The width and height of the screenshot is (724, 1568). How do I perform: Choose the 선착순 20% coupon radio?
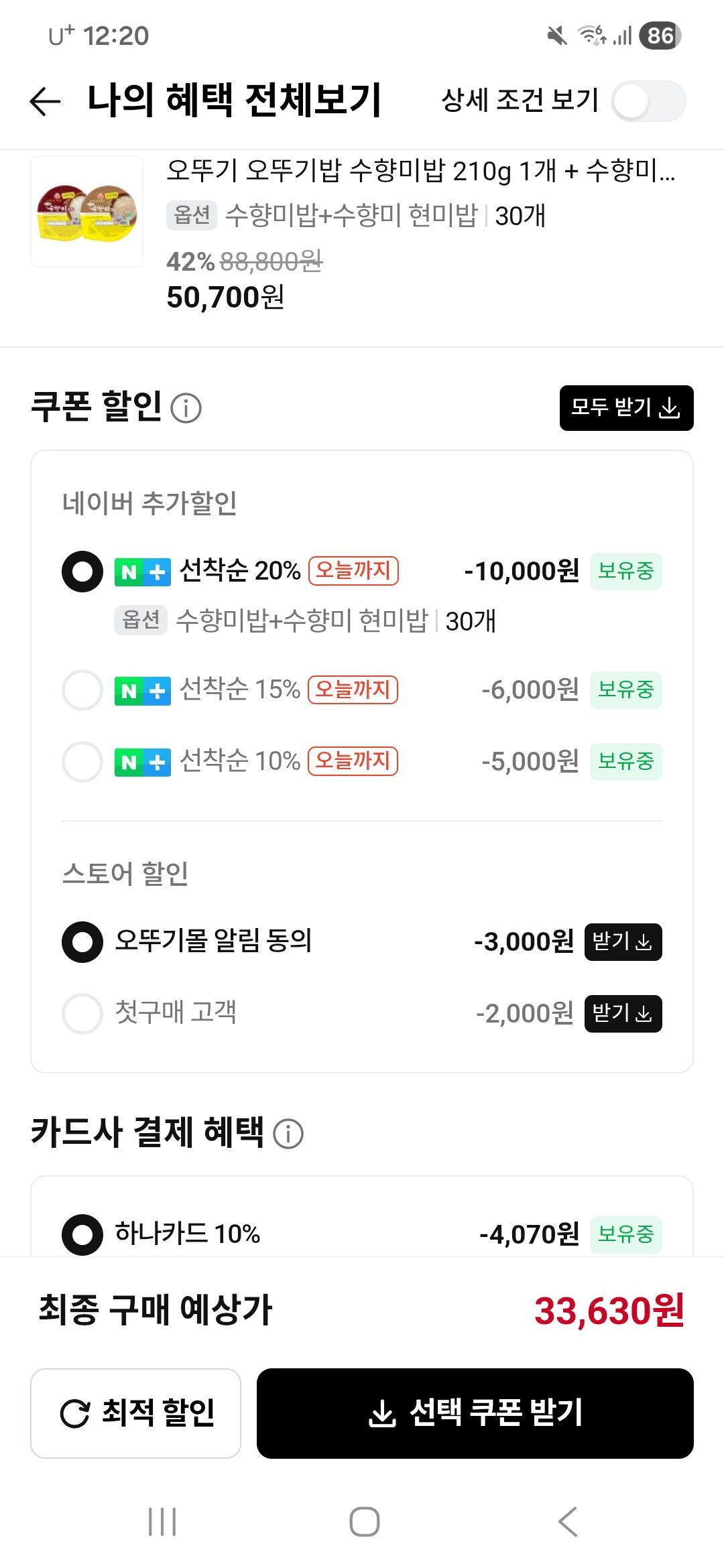click(82, 572)
